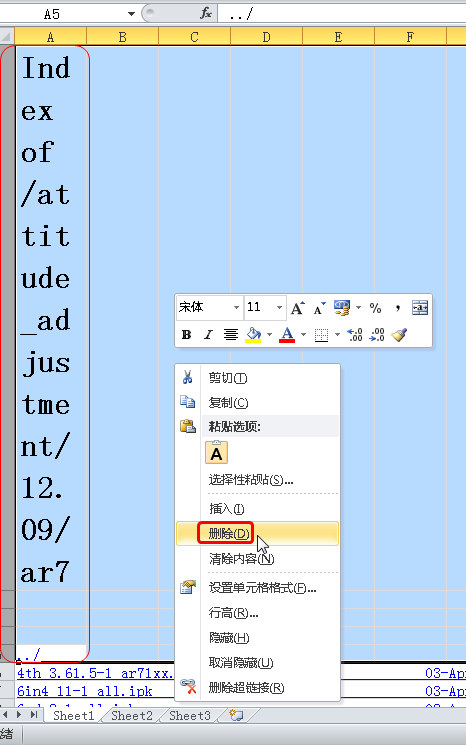Click the merge and center icon
Viewport: 466px width, 745px height.
[420, 308]
